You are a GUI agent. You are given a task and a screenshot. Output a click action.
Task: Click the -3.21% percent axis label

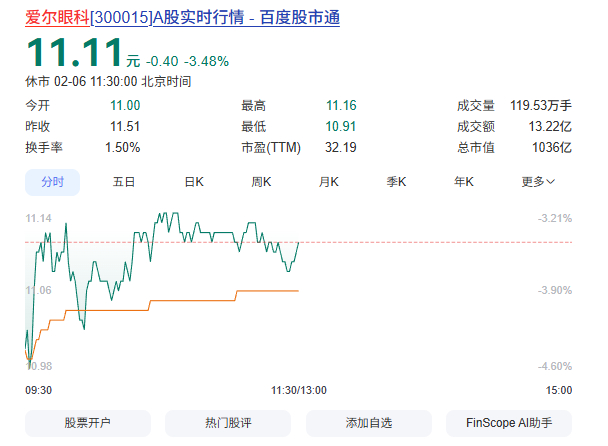pos(555,218)
